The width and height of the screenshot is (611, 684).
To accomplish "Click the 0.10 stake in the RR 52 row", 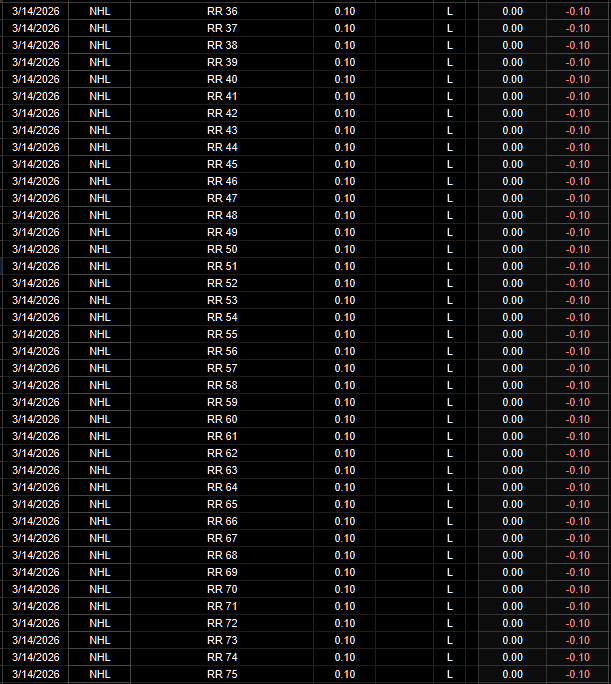I will point(345,284).
